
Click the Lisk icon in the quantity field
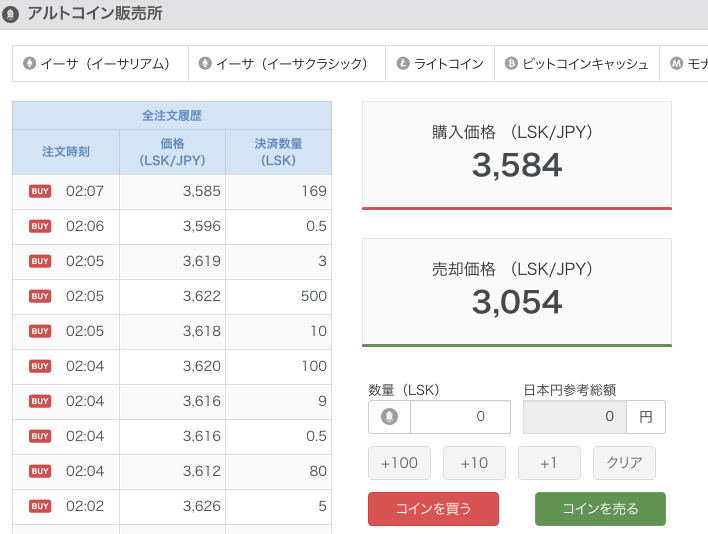pos(389,416)
